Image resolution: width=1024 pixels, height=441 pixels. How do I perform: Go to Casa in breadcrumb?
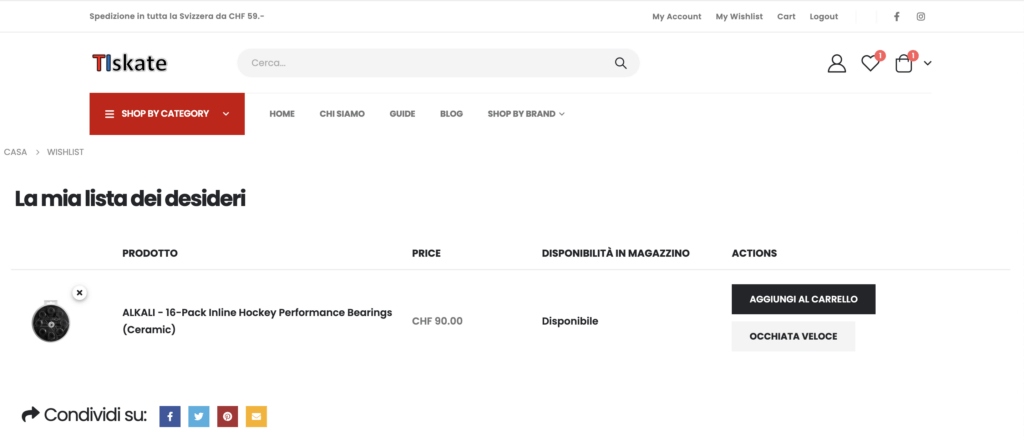[x=16, y=152]
